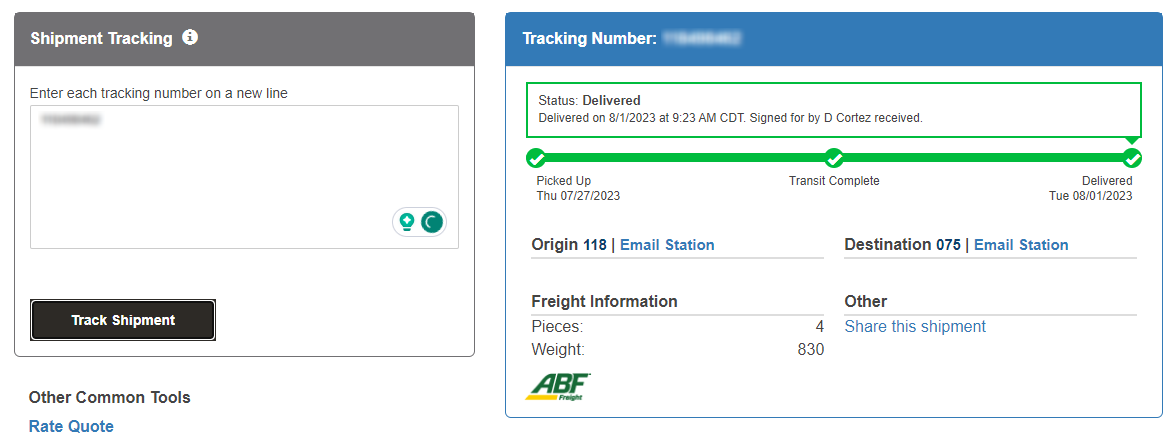Click Email Station link next to Destination 075

(1021, 245)
